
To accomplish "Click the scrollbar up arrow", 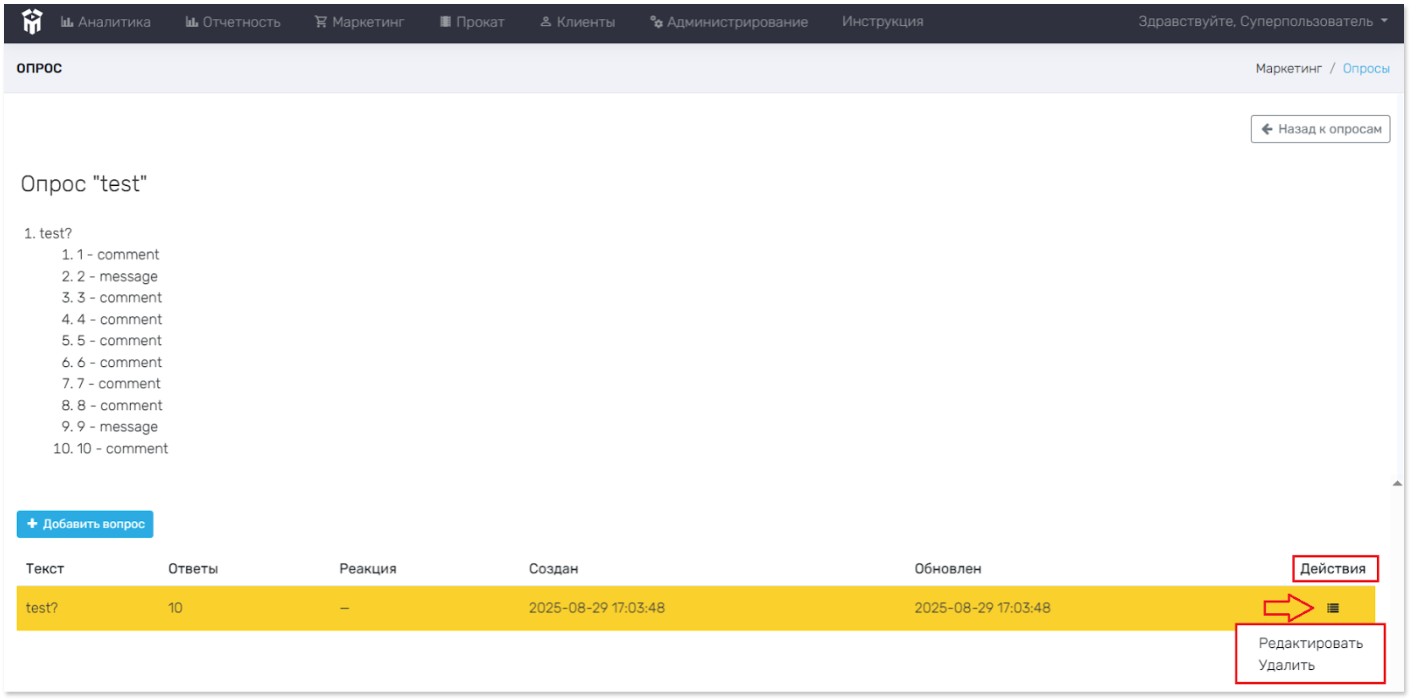I will (1396, 483).
